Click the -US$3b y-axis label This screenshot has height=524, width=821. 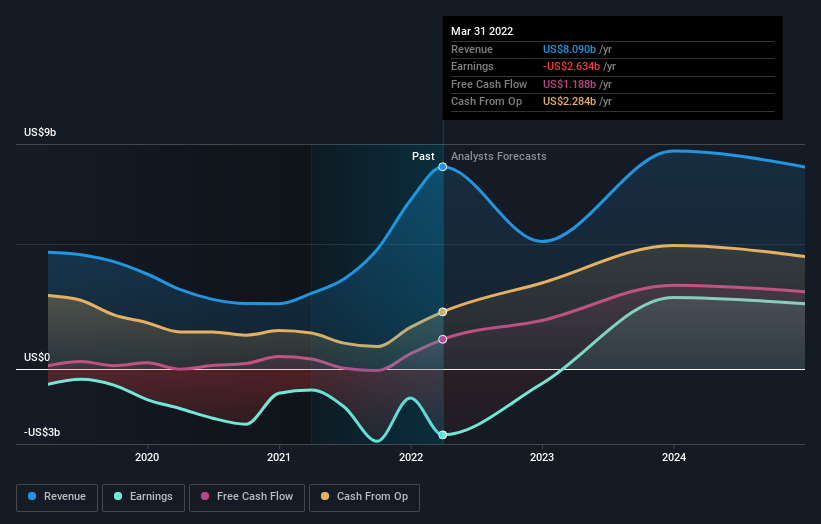pos(42,432)
